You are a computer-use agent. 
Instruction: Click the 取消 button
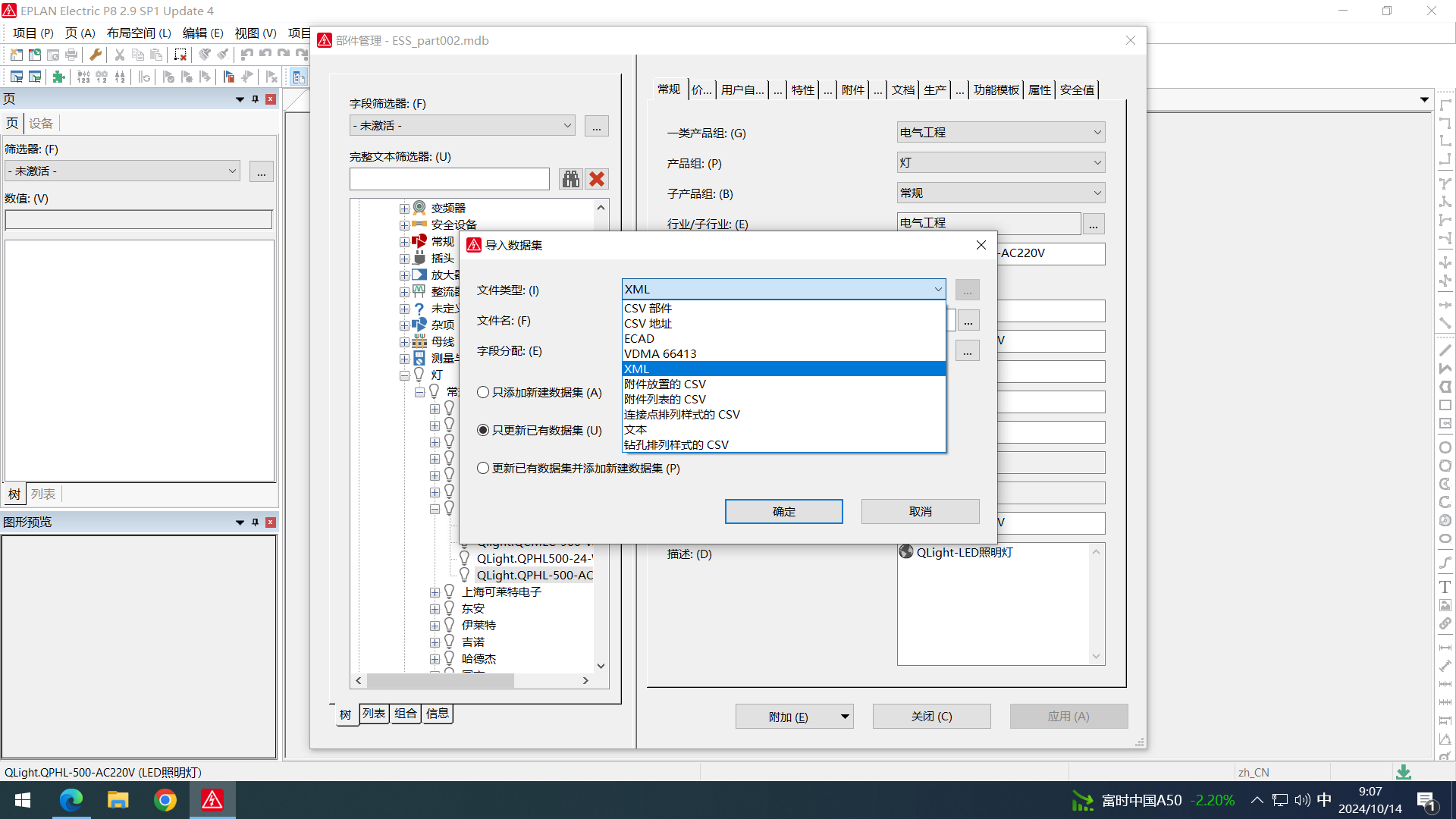click(920, 511)
